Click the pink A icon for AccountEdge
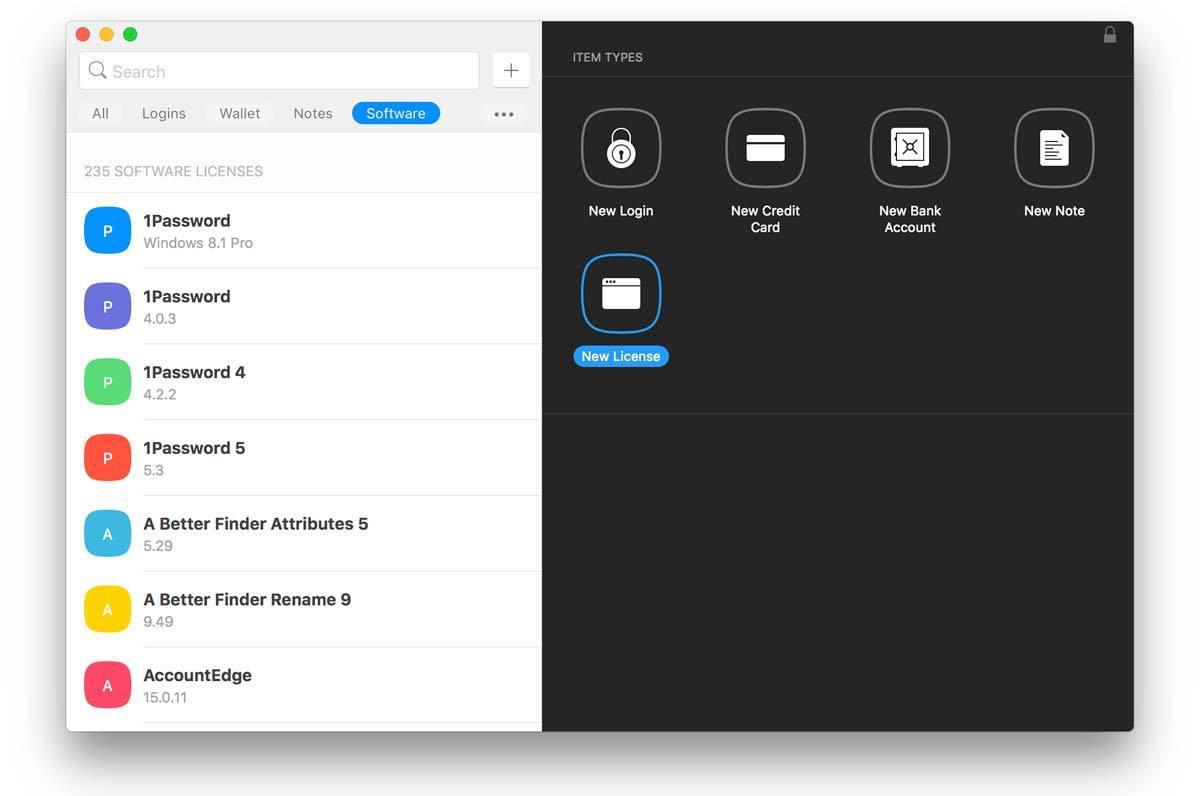 108,685
